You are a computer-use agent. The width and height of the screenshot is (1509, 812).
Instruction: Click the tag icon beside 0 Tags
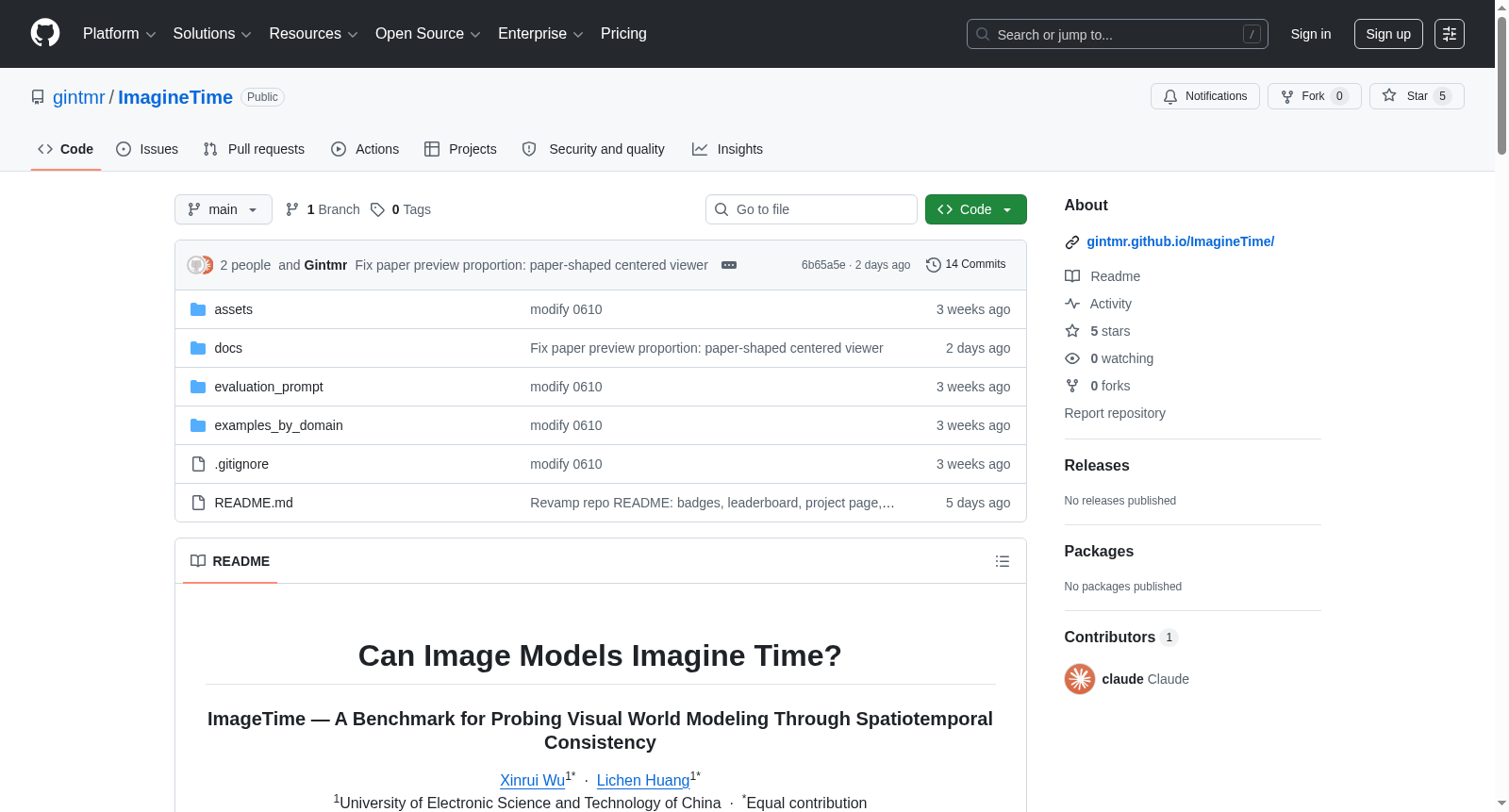[x=377, y=209]
